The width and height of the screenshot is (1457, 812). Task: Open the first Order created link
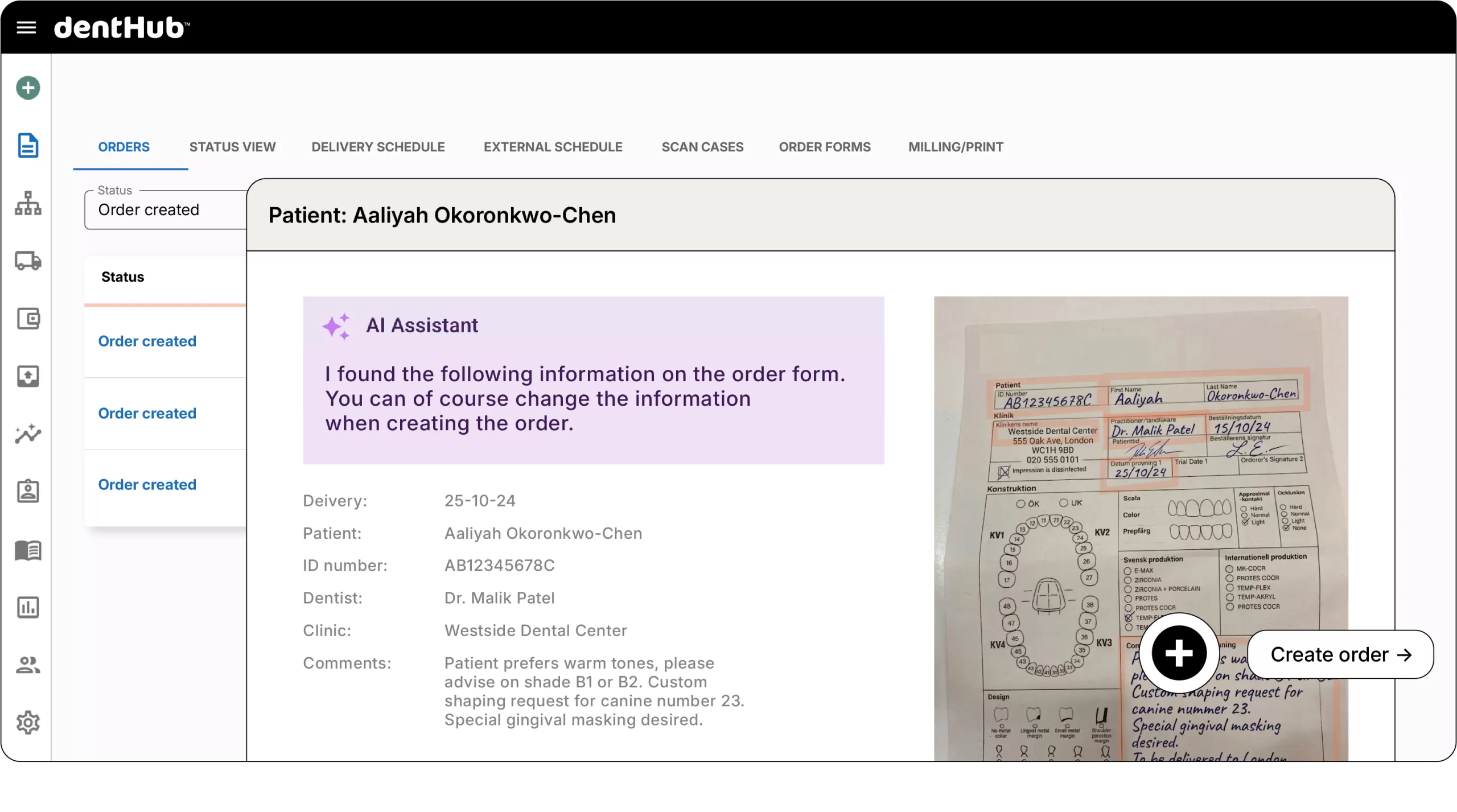pos(147,341)
